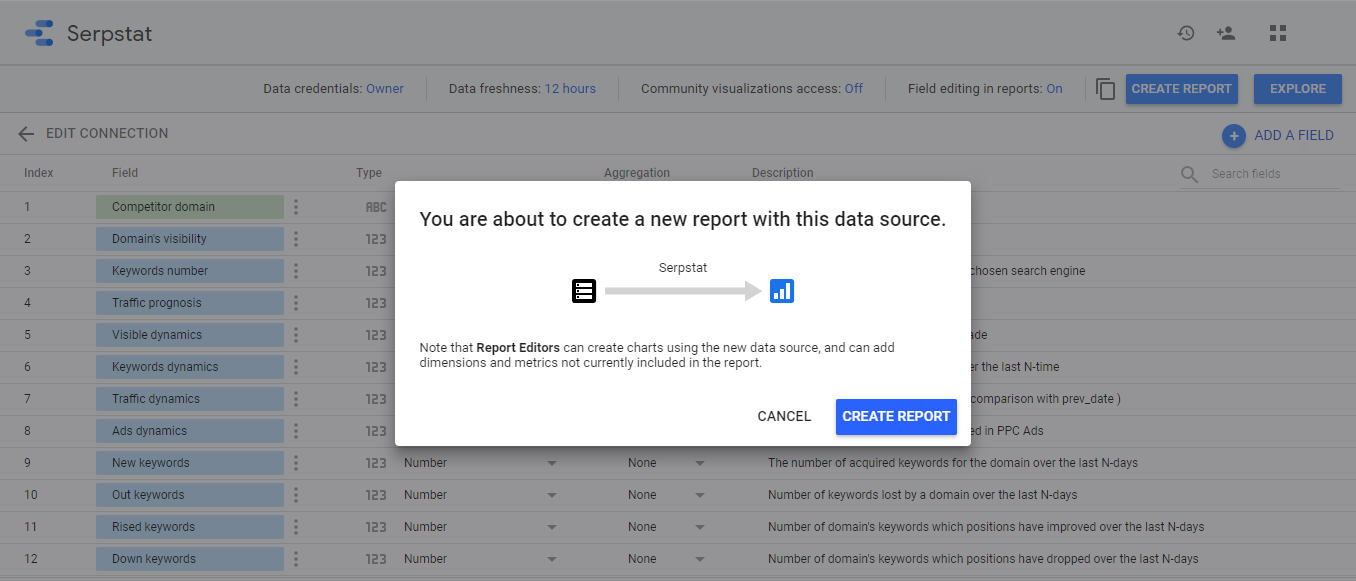
Task: Change Data freshness 12 hours setting
Action: point(570,89)
